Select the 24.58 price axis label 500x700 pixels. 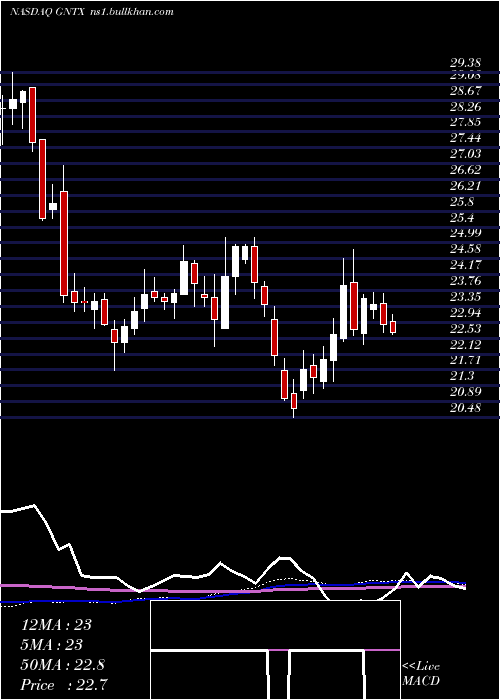coord(465,249)
